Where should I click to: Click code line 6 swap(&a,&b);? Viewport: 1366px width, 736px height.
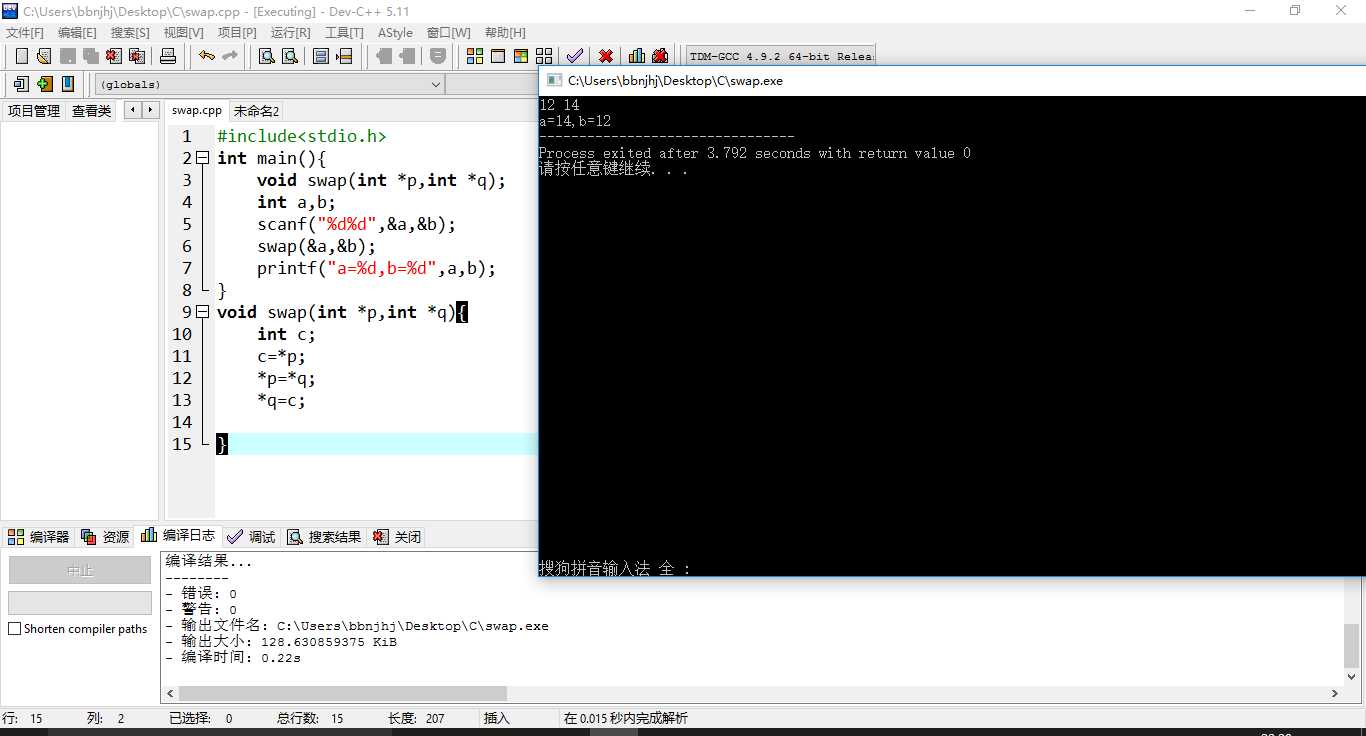pyautogui.click(x=316, y=246)
